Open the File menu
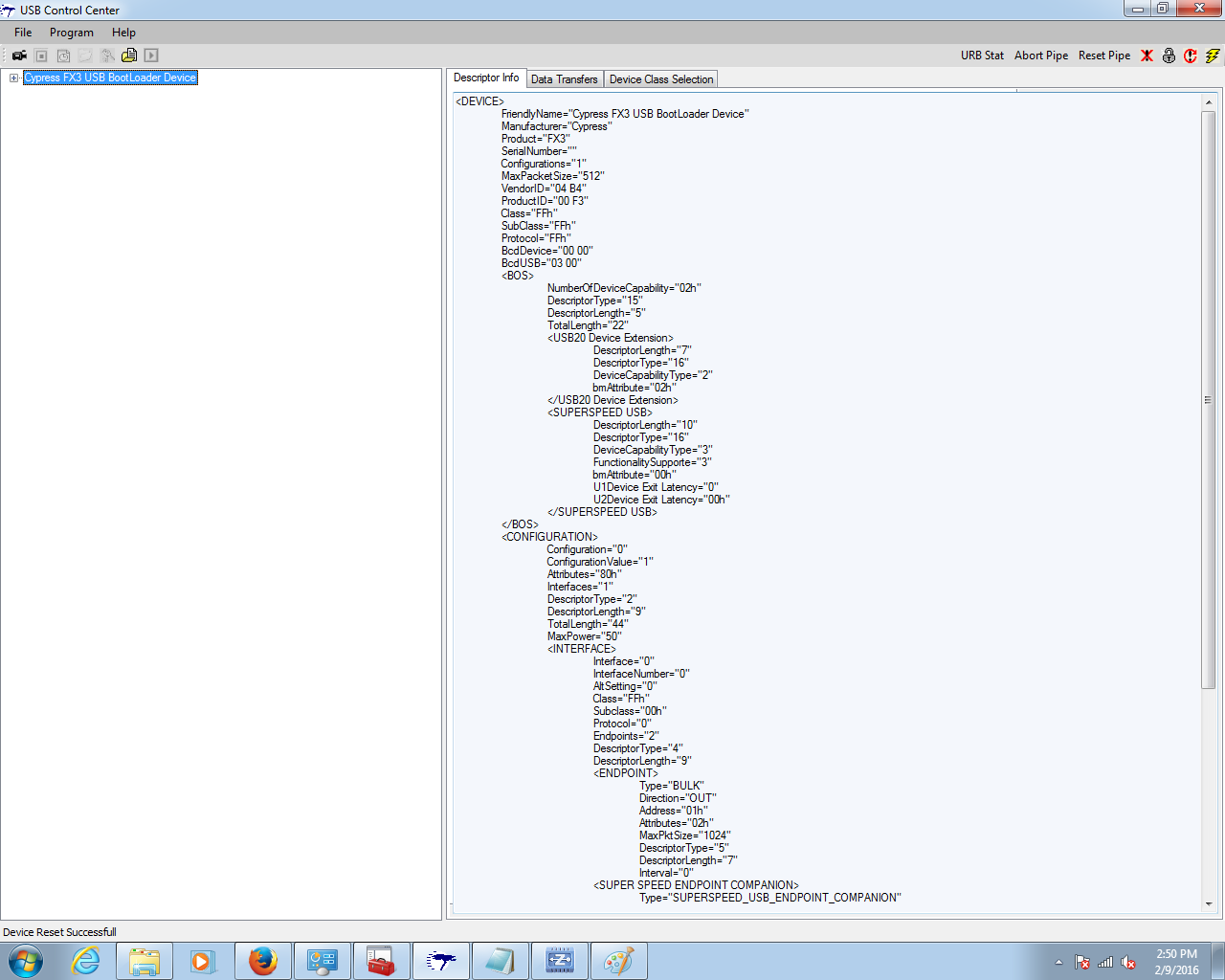 coord(23,33)
